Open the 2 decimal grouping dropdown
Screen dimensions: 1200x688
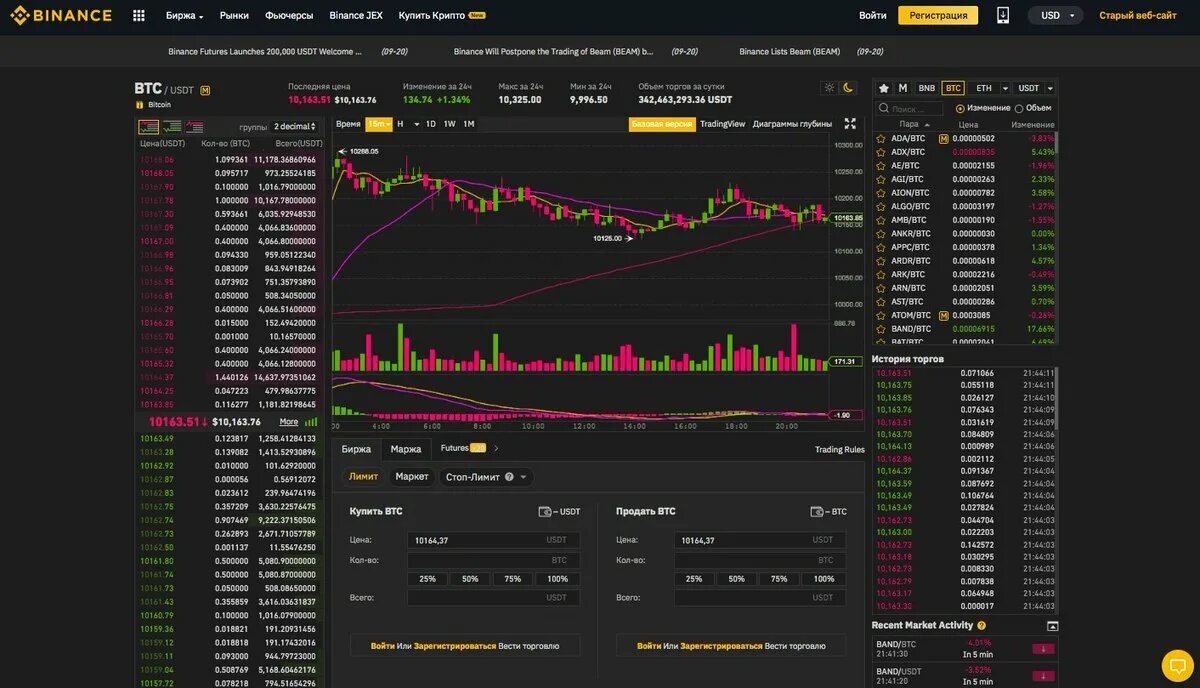(295, 127)
